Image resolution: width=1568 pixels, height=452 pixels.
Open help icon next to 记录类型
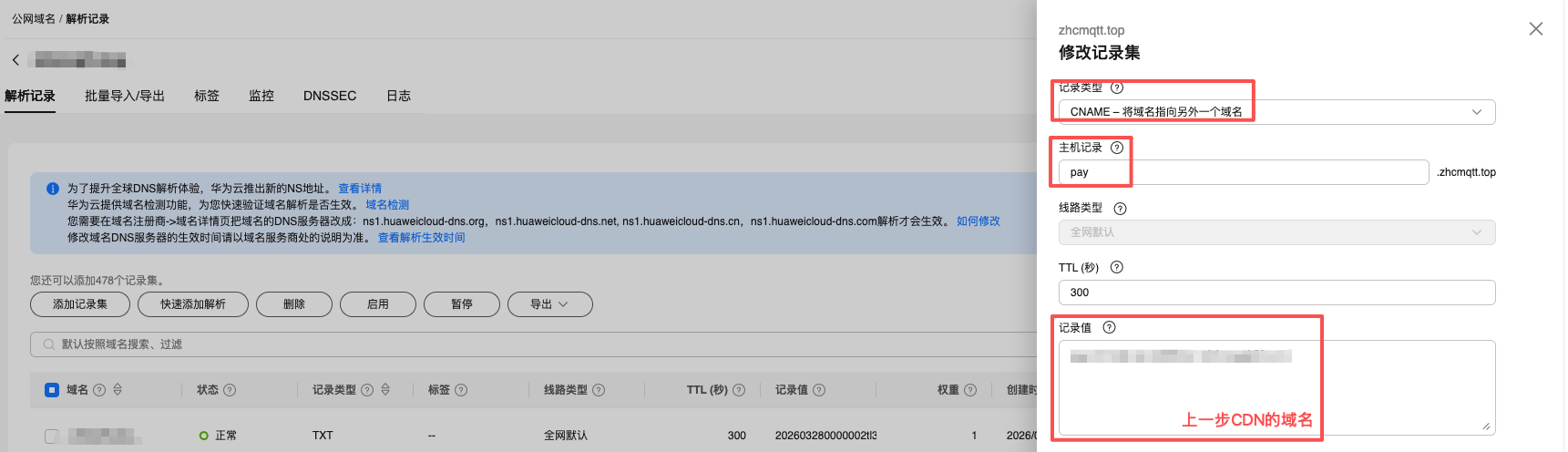(x=1117, y=87)
